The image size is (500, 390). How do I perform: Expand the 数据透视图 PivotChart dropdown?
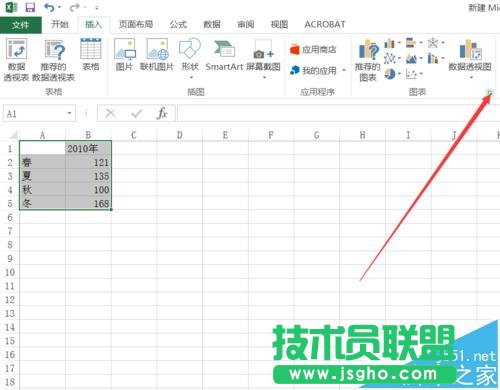(471, 78)
